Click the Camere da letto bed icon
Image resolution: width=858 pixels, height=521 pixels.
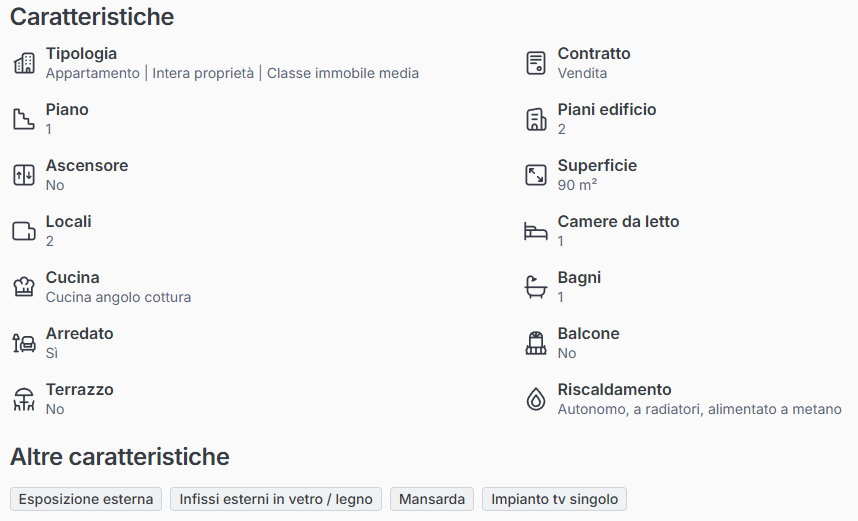tap(536, 231)
